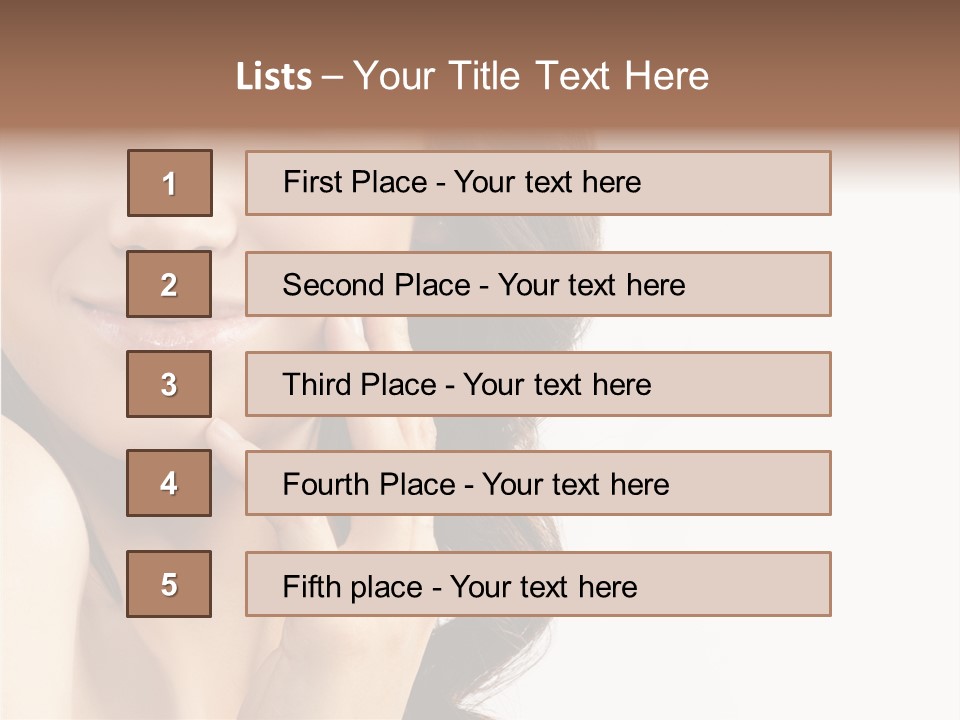
Task: Click 'Your Title Text Here' in the title
Action: click(531, 76)
